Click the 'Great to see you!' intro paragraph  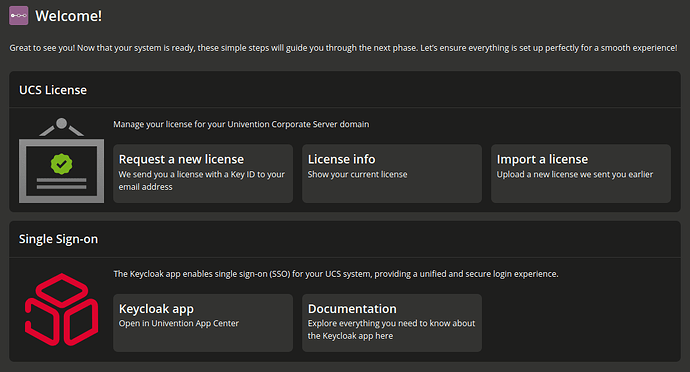pyautogui.click(x=343, y=48)
